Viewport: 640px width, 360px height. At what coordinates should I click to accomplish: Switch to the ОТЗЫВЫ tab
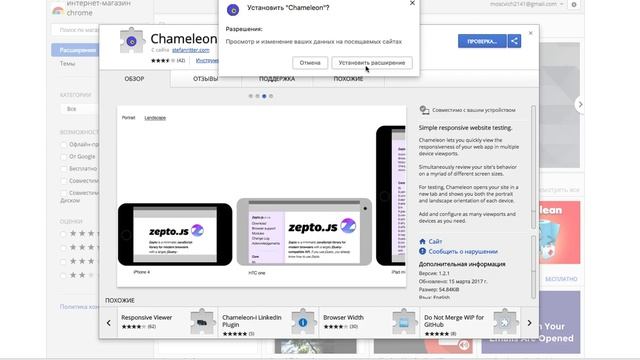[205, 79]
